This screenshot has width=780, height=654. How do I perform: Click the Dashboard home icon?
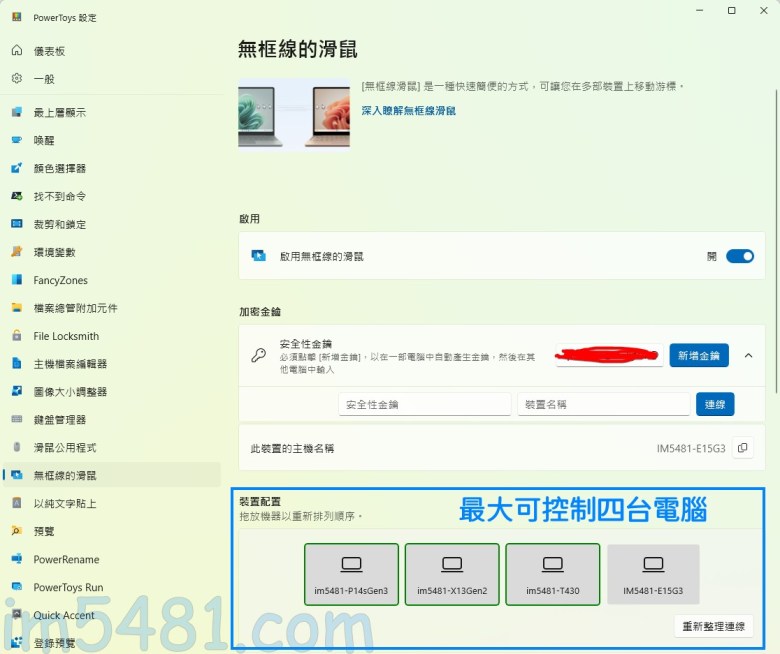(17, 50)
